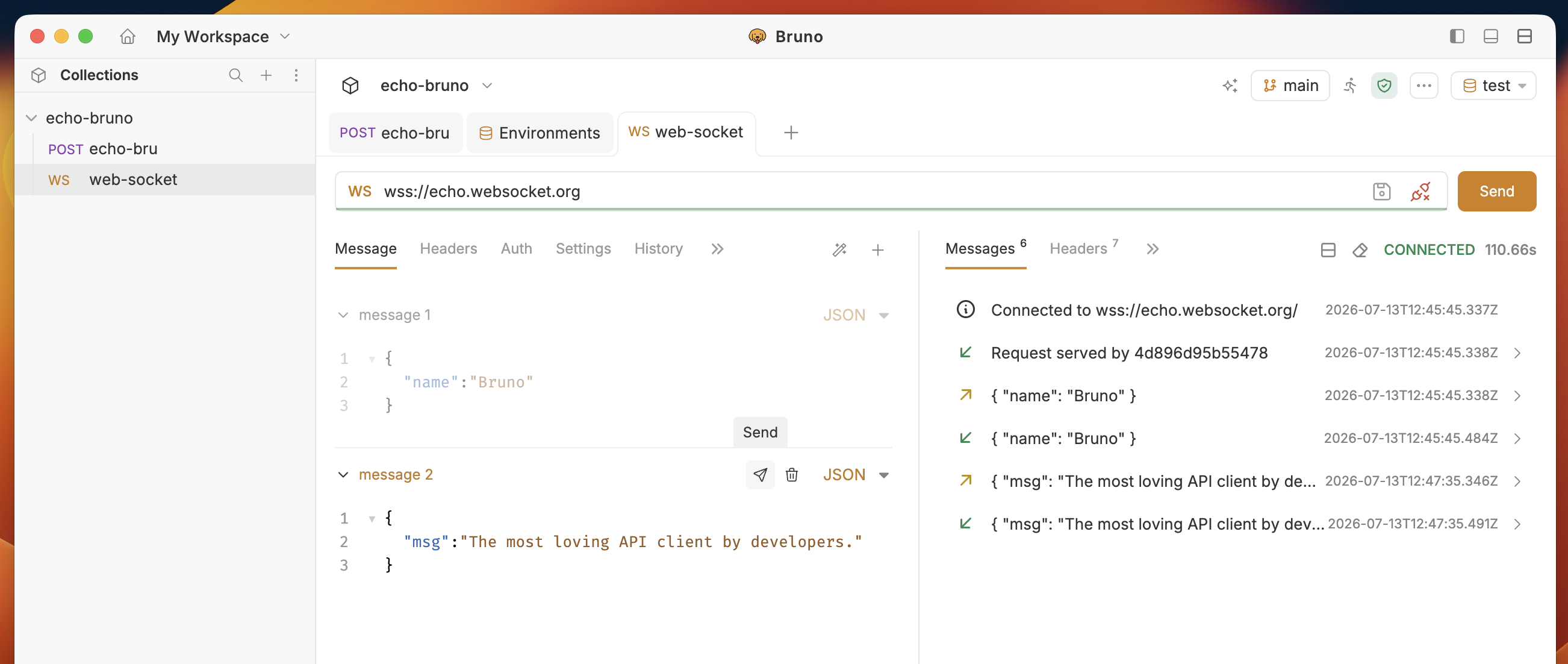The image size is (1568, 664).
Task: Click the main git branch button
Action: tap(1290, 86)
